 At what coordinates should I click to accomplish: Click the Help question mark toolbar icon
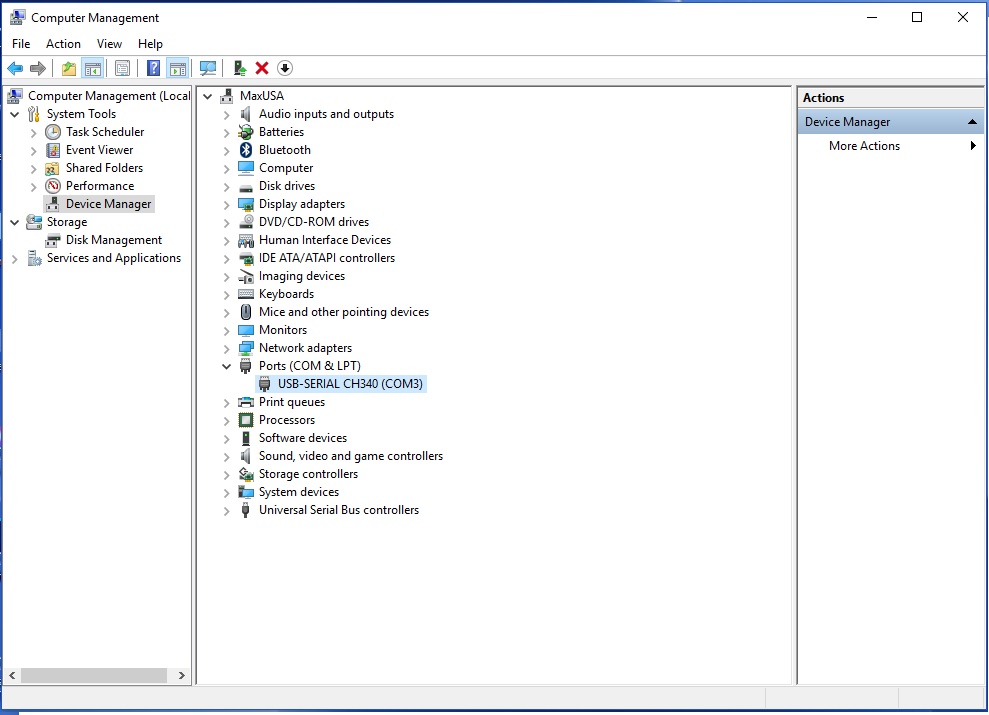(x=153, y=68)
